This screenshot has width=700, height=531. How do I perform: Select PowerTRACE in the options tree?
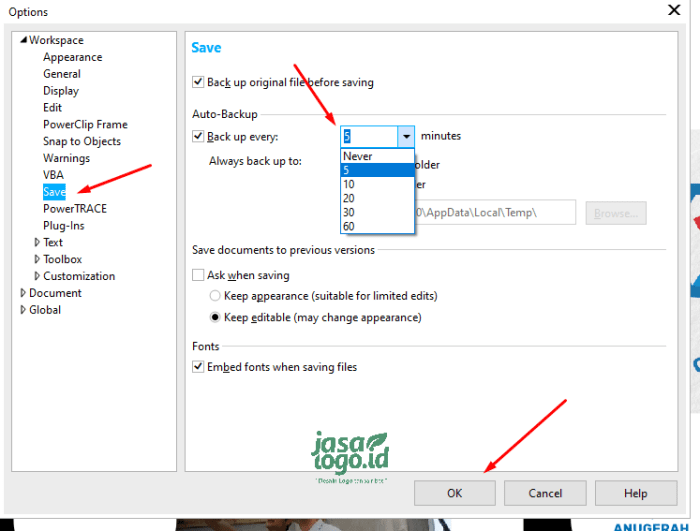(x=74, y=209)
